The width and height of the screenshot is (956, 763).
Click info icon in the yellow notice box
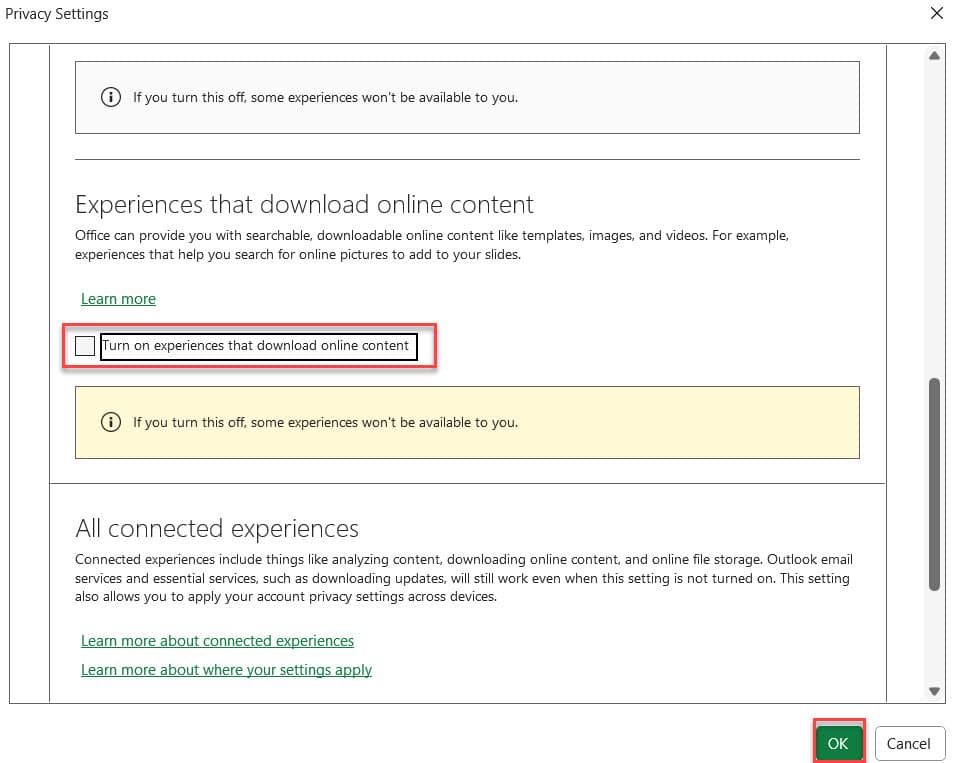point(110,422)
